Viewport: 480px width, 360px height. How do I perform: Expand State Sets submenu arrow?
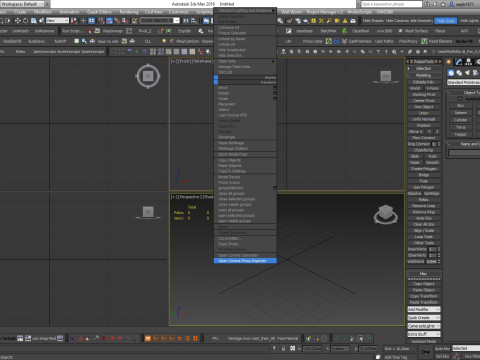[274, 61]
